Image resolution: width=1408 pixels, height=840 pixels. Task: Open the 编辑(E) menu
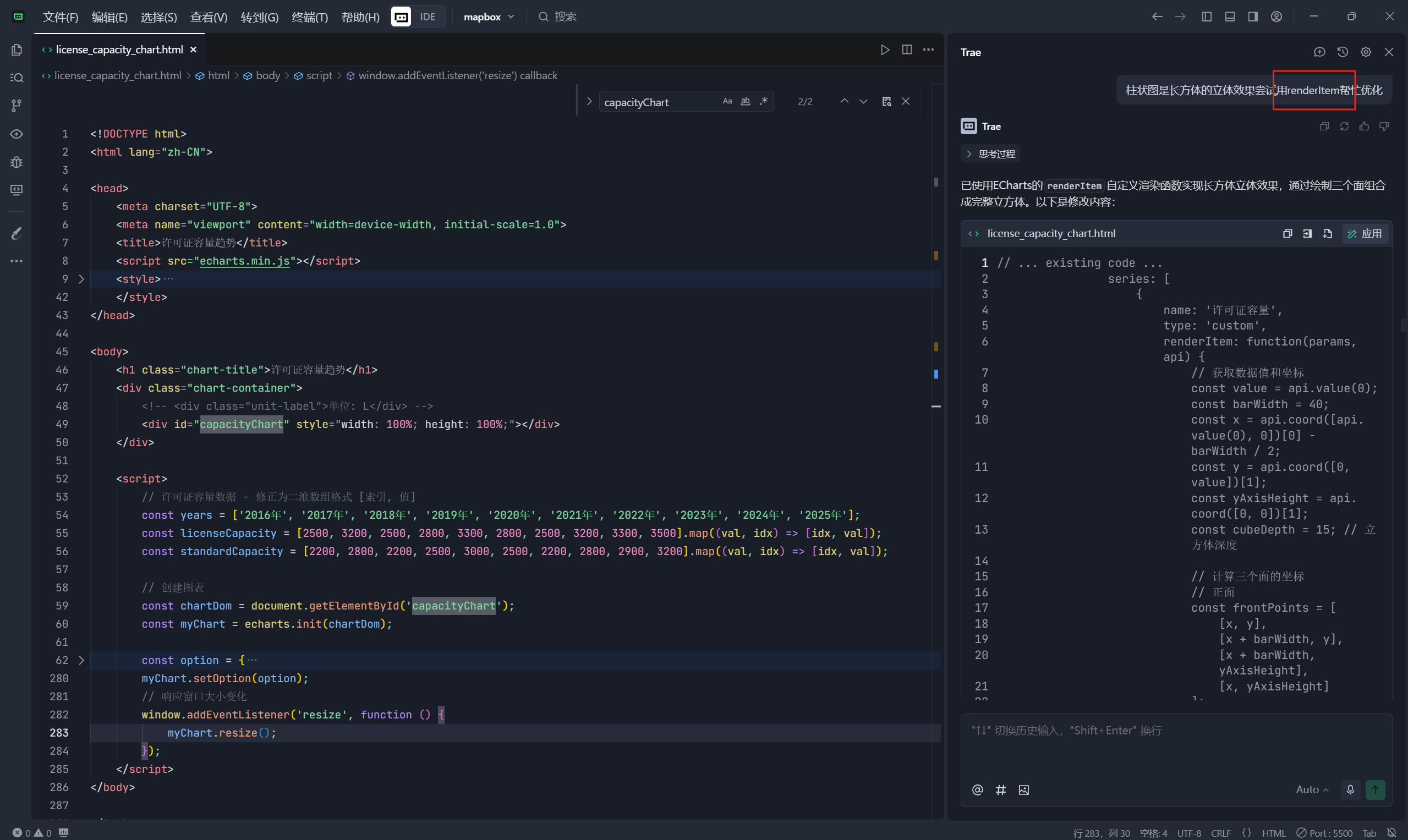click(x=109, y=17)
